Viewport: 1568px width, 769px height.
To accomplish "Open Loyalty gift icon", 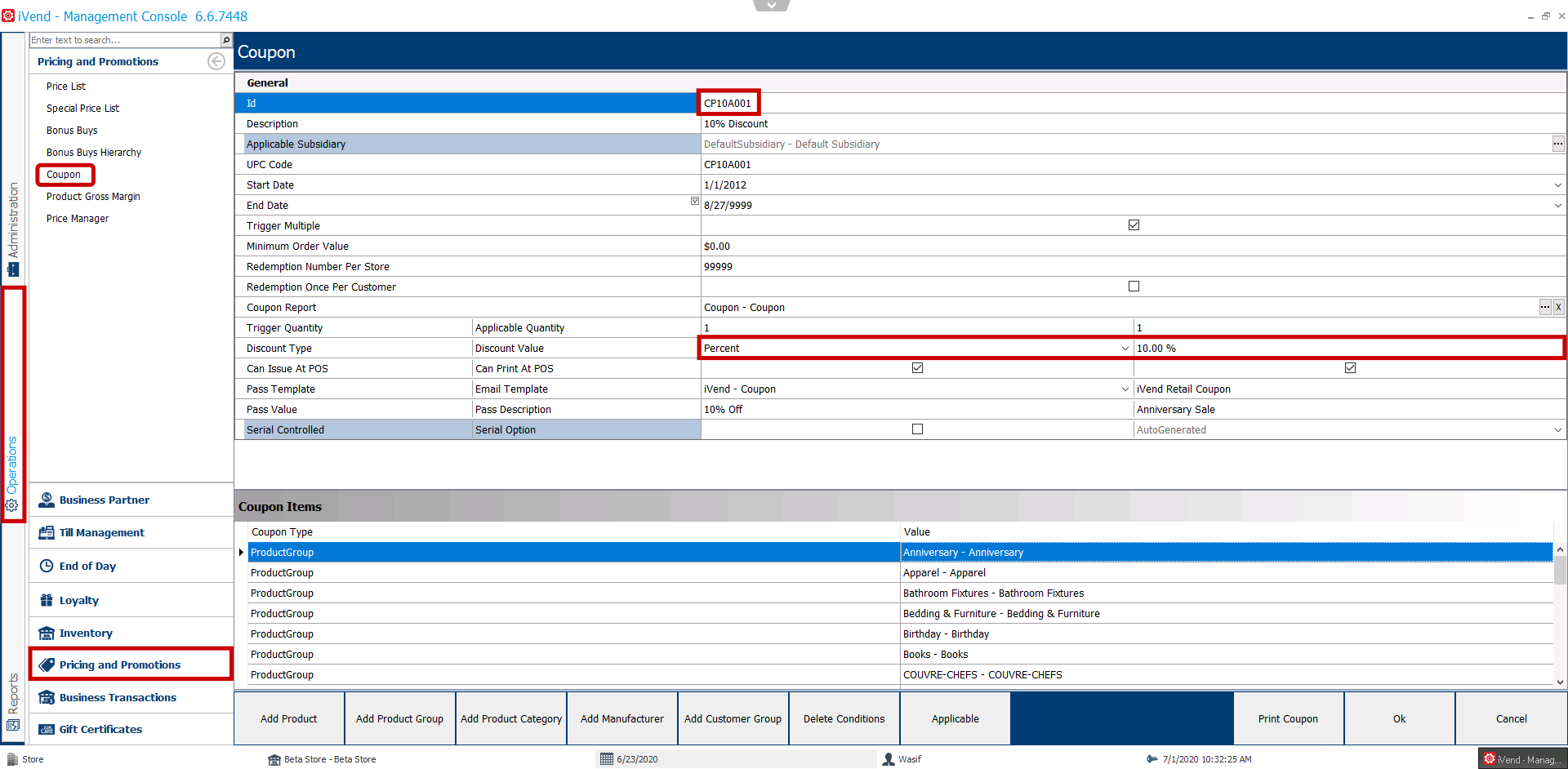I will [47, 600].
